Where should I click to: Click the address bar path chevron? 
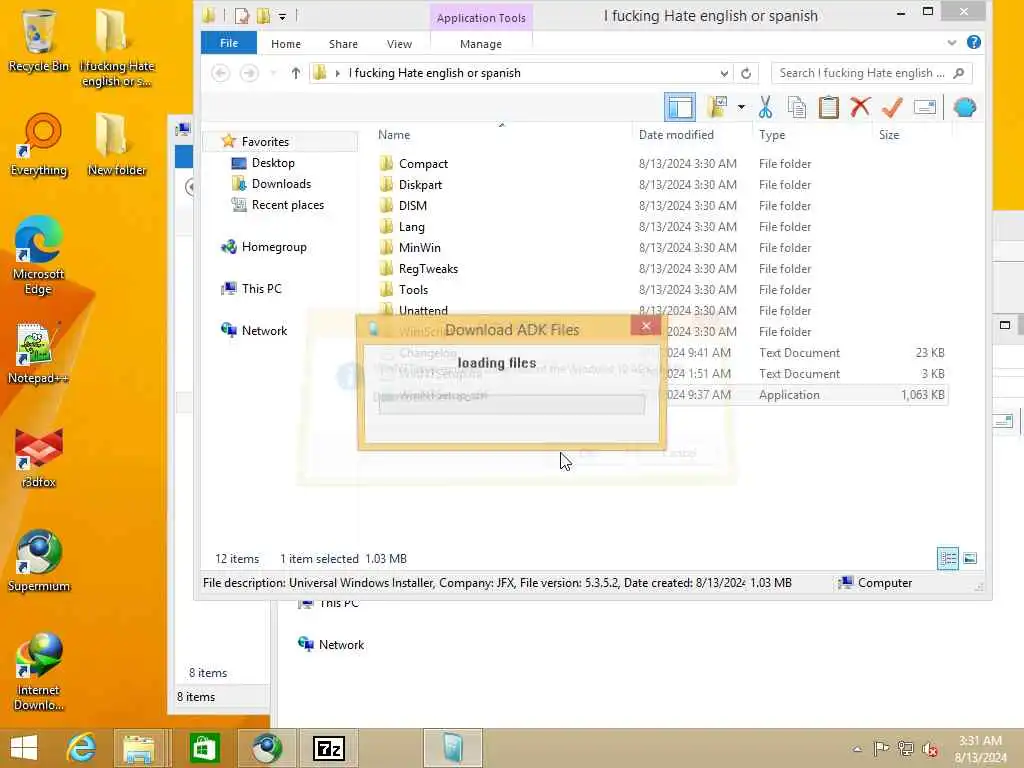click(x=338, y=73)
